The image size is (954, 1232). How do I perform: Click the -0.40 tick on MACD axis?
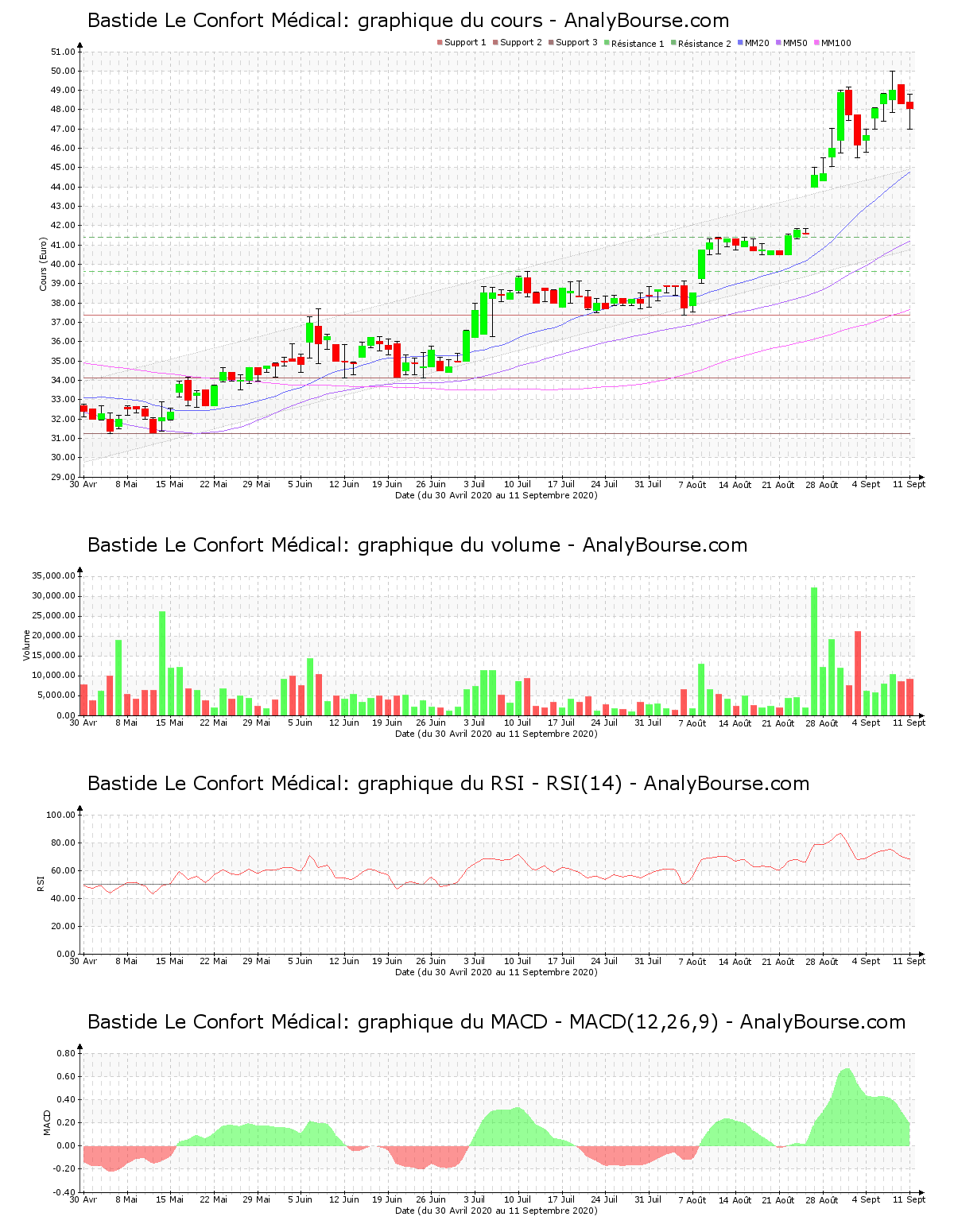64,1192
